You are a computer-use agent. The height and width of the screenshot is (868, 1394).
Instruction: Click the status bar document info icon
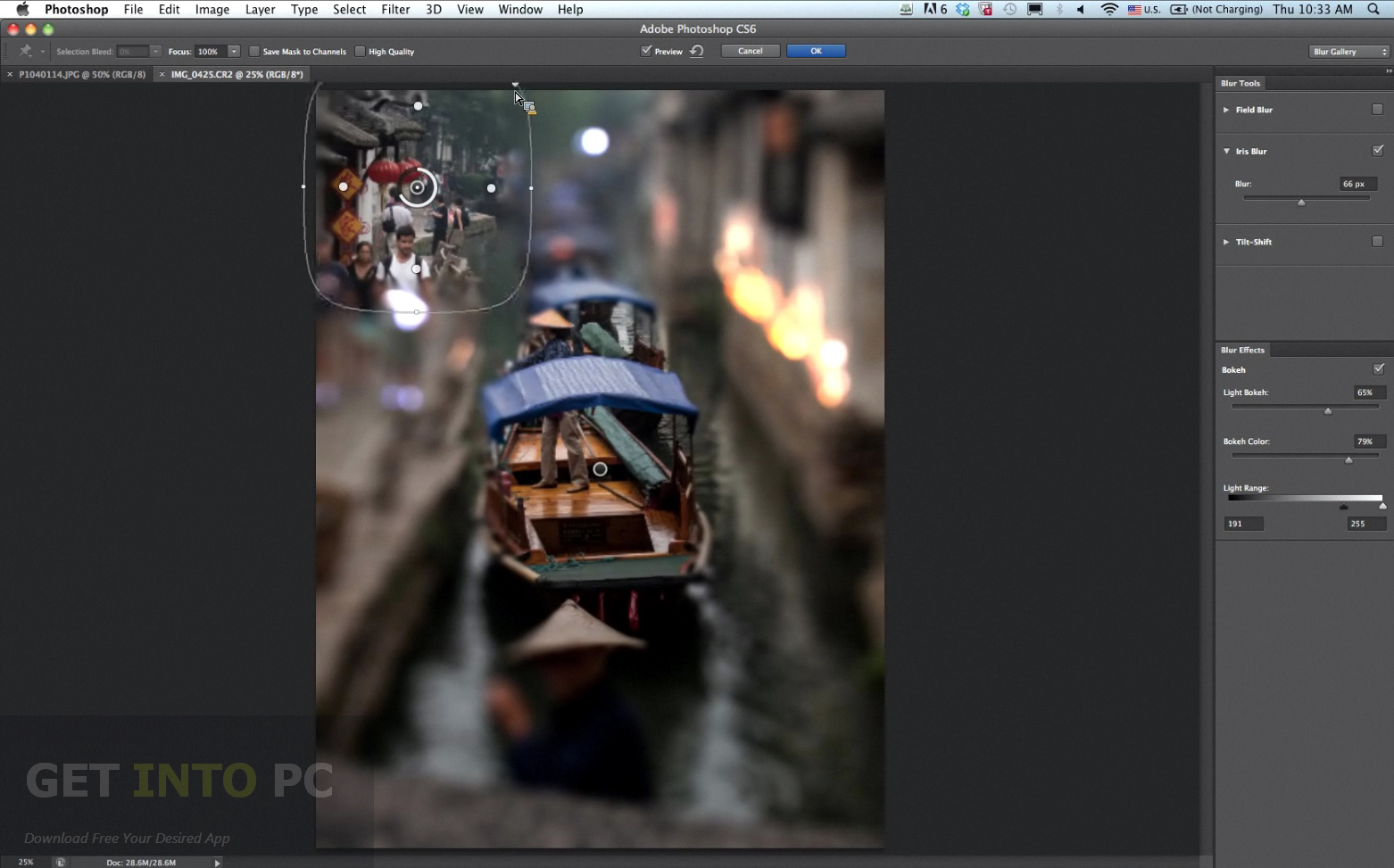[61, 862]
